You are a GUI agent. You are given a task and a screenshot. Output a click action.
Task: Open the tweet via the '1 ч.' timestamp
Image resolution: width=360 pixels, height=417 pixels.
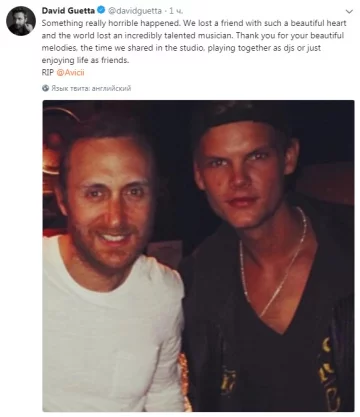(176, 11)
